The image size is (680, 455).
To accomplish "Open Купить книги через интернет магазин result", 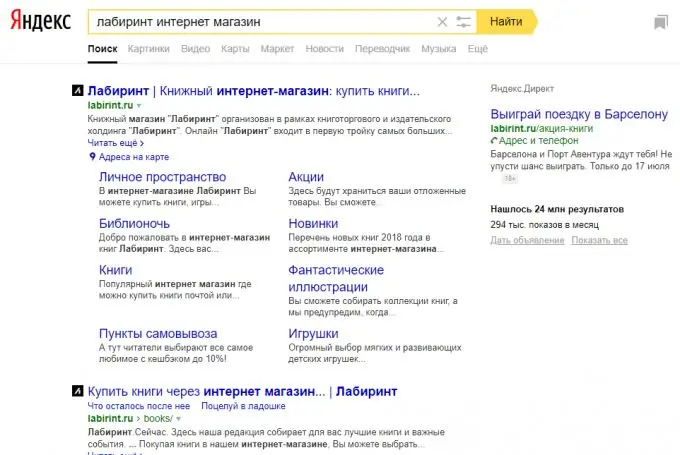I will pos(242,391).
